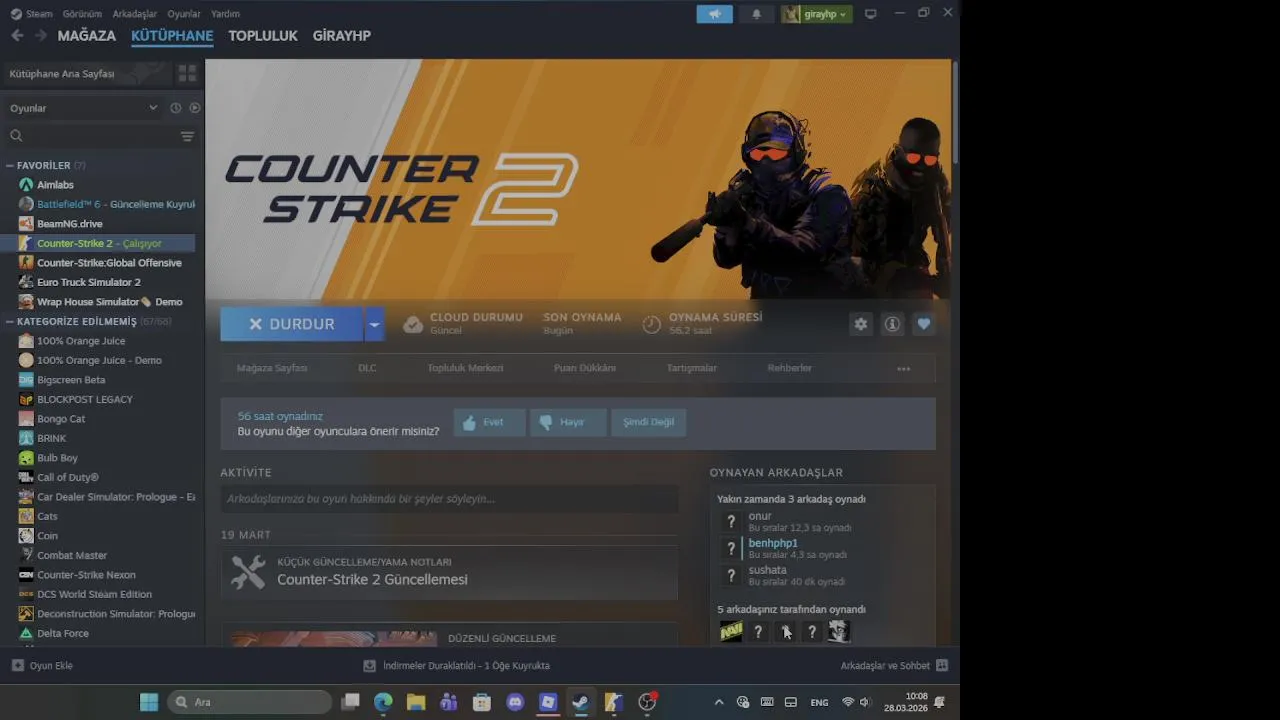Show ready-to-play games only icon
The image size is (1280, 720).
pos(195,108)
